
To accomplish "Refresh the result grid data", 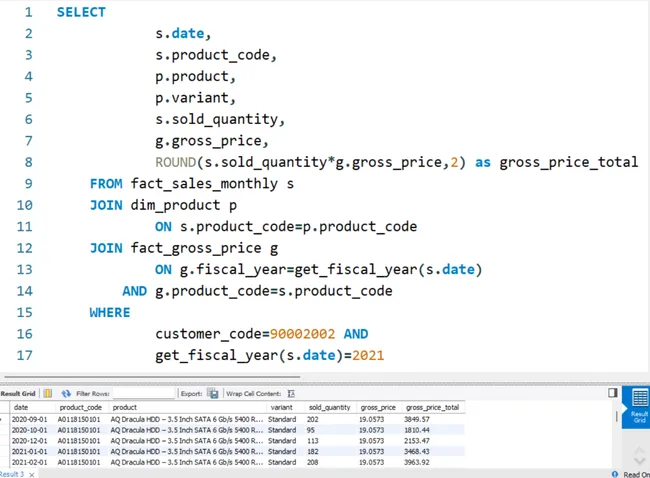I will point(66,393).
